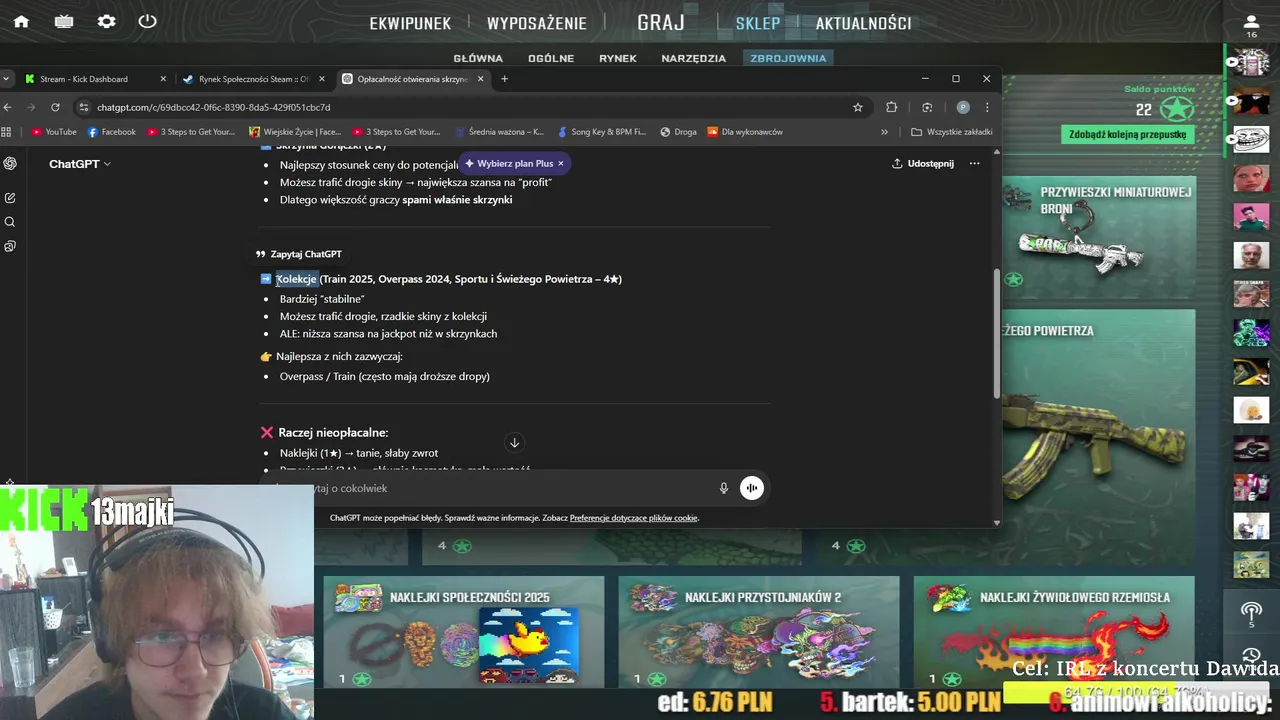Screen dimensions: 1280x720
Task: Switch to the RYNEK store tab
Action: (x=618, y=58)
